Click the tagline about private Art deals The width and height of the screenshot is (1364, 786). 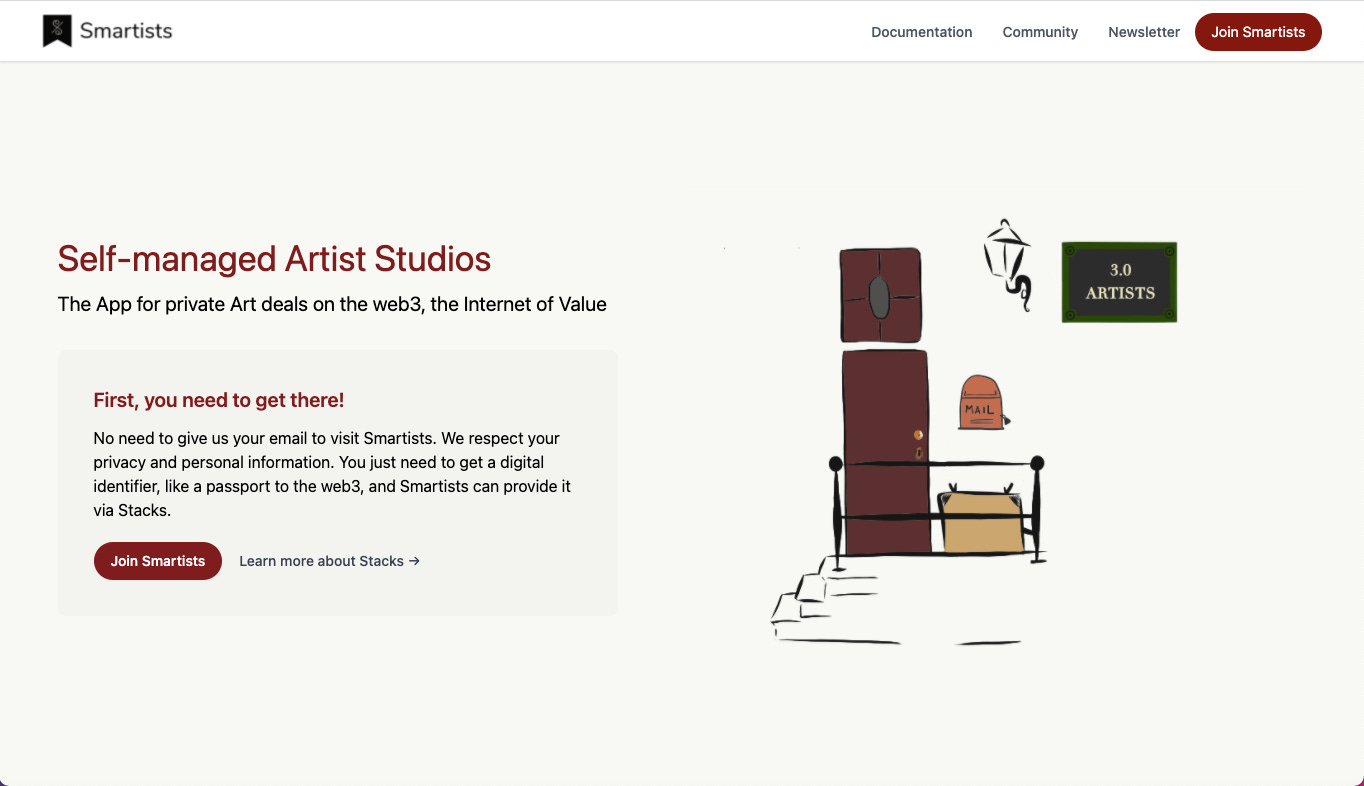(332, 304)
